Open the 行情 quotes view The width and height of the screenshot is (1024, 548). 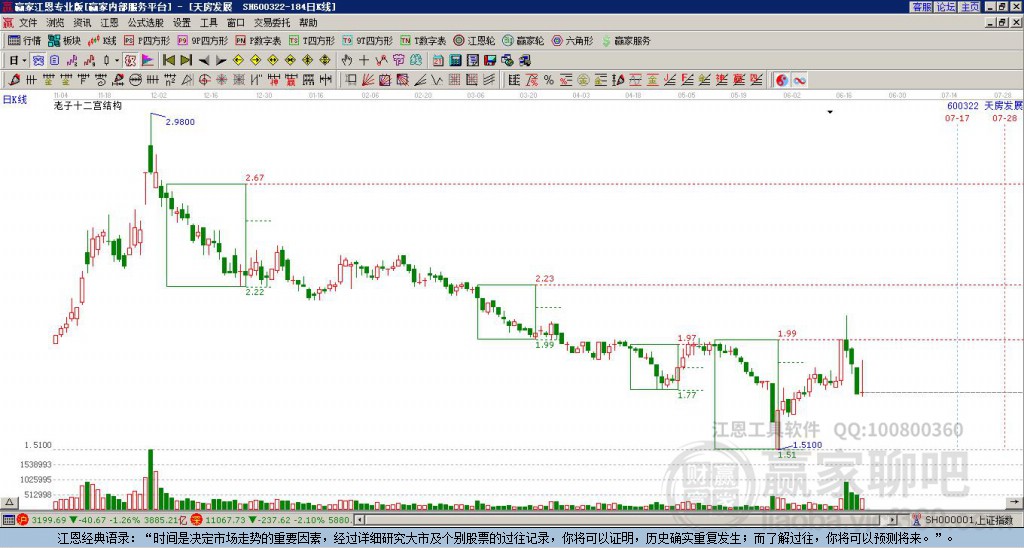click(25, 40)
